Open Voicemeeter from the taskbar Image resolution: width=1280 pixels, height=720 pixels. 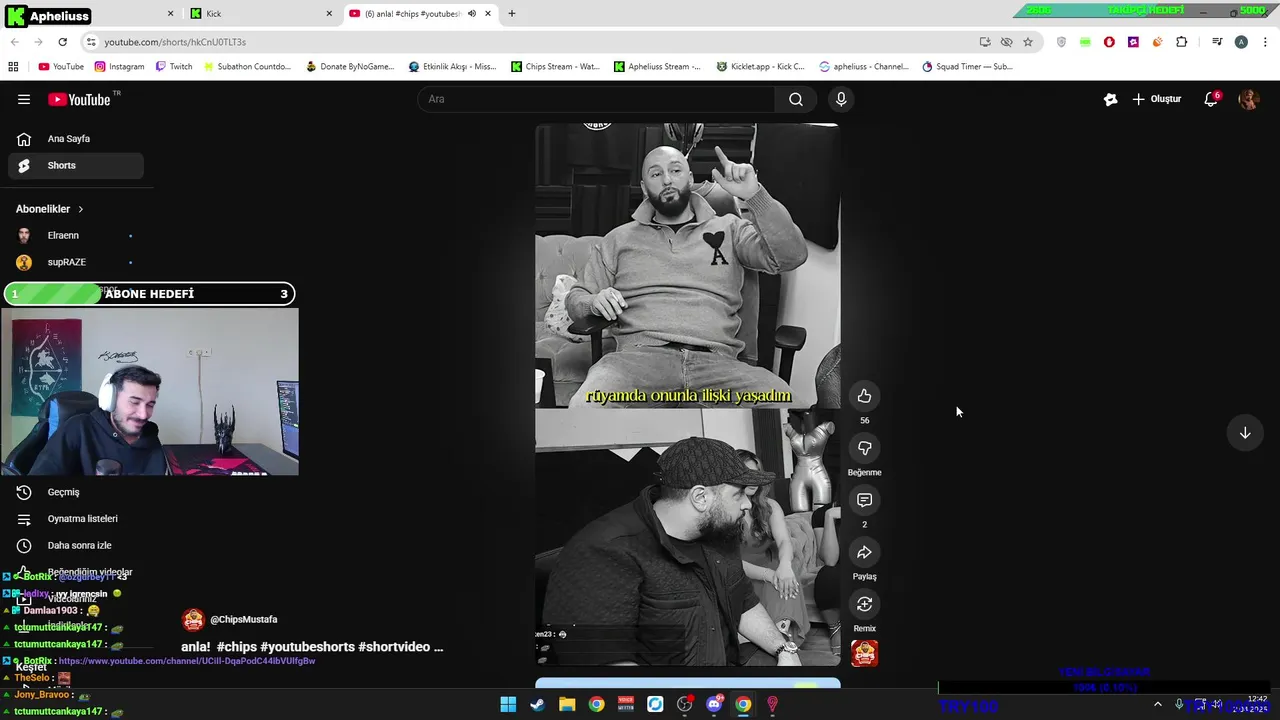point(626,704)
